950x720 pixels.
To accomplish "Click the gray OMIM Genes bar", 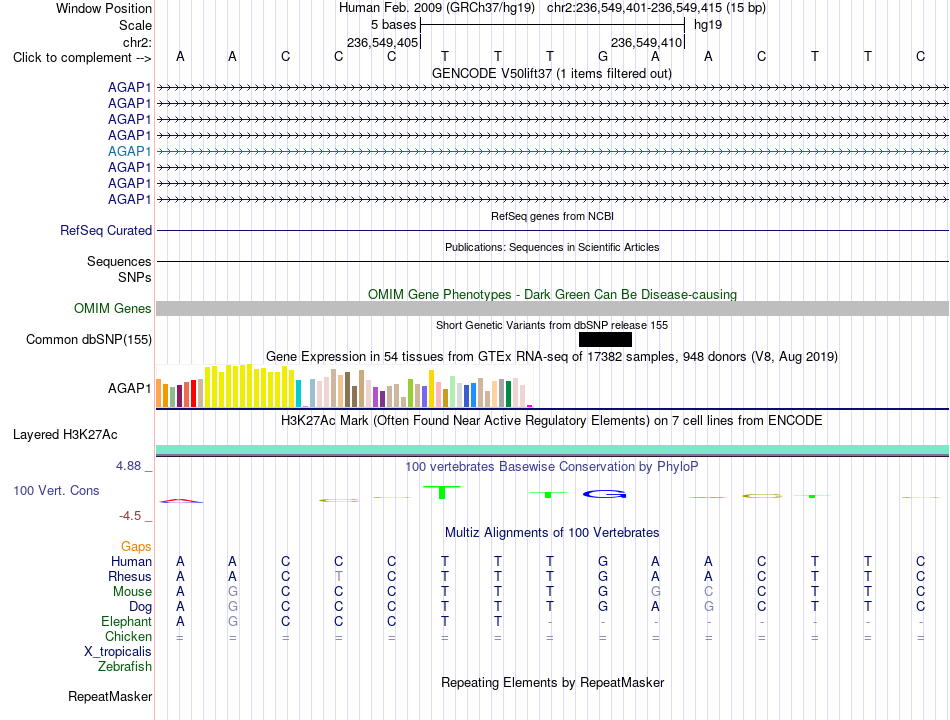I will pyautogui.click(x=552, y=308).
